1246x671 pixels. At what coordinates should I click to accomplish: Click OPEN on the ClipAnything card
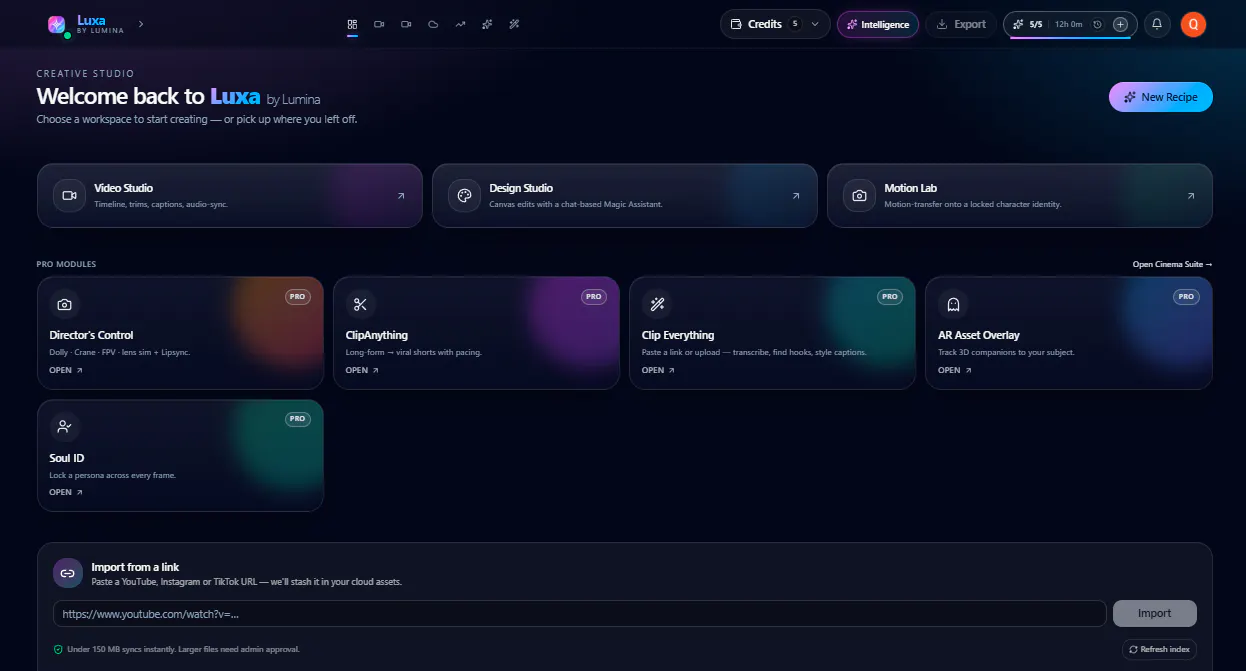coord(362,370)
